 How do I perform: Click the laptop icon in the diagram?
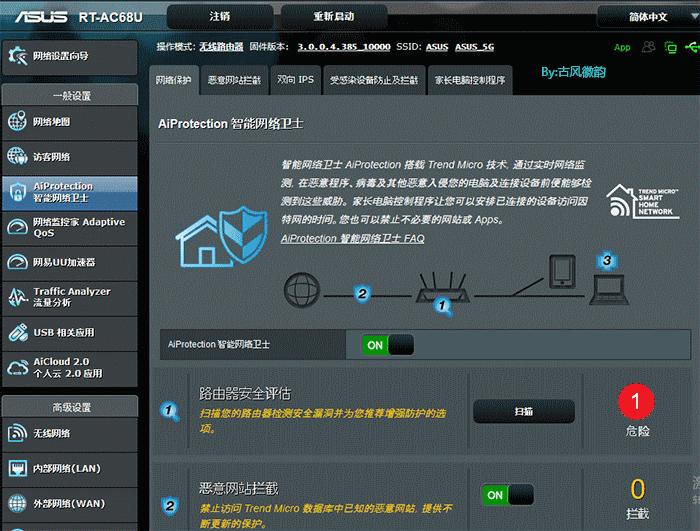[609, 290]
